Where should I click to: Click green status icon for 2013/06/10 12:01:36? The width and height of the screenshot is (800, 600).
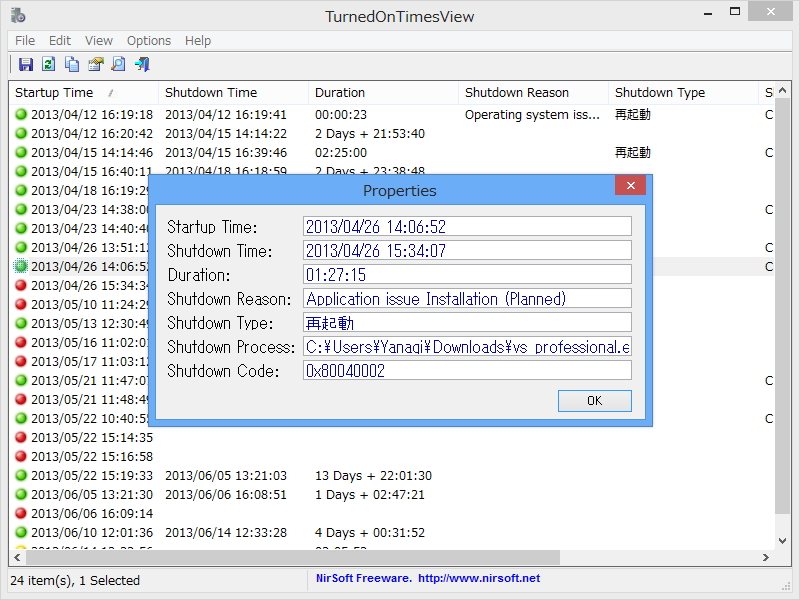pyautogui.click(x=21, y=532)
